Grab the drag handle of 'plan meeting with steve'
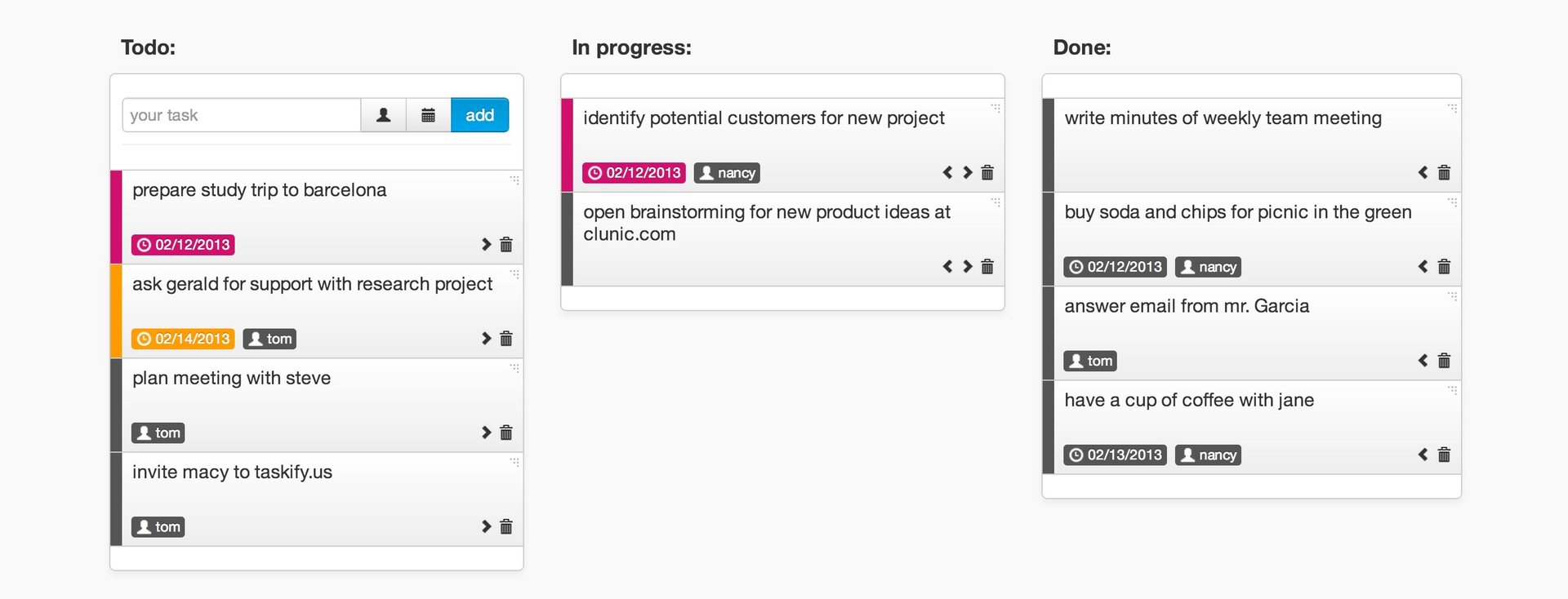This screenshot has height=599, width=1568. click(514, 368)
